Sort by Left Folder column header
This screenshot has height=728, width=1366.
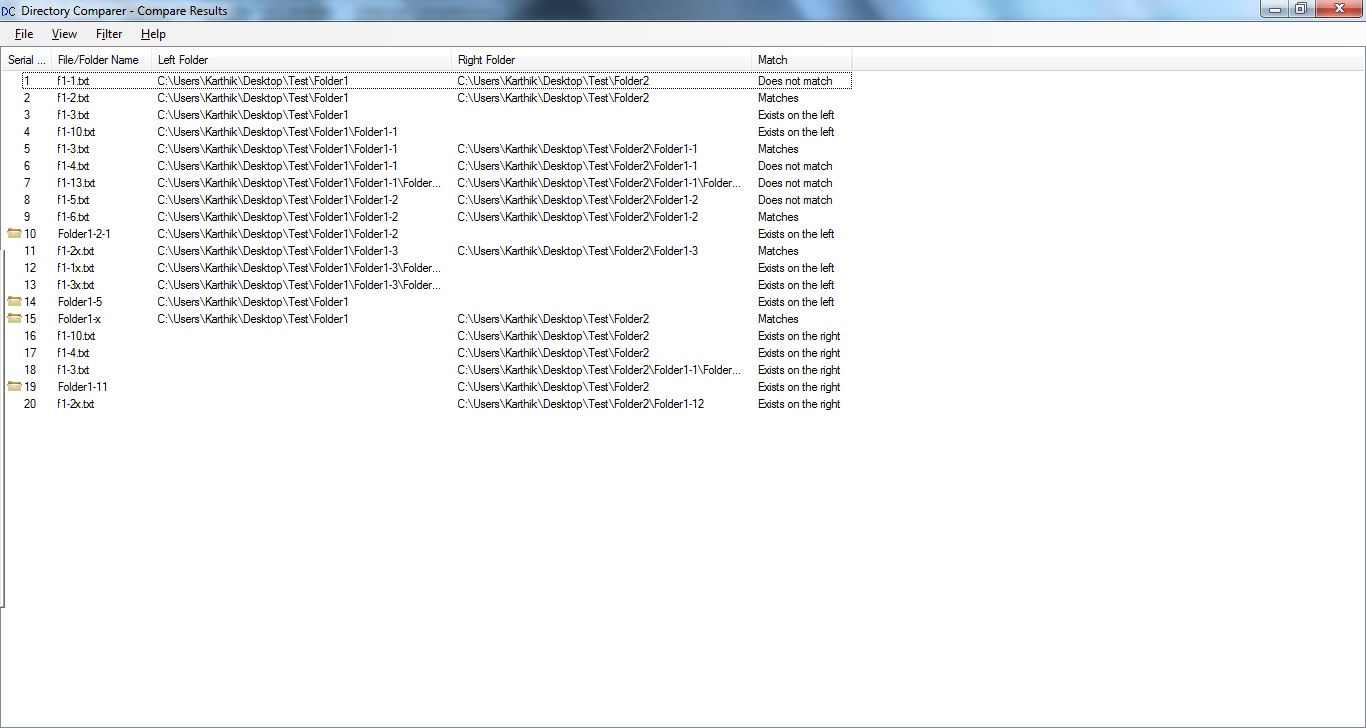pyautogui.click(x=302, y=60)
